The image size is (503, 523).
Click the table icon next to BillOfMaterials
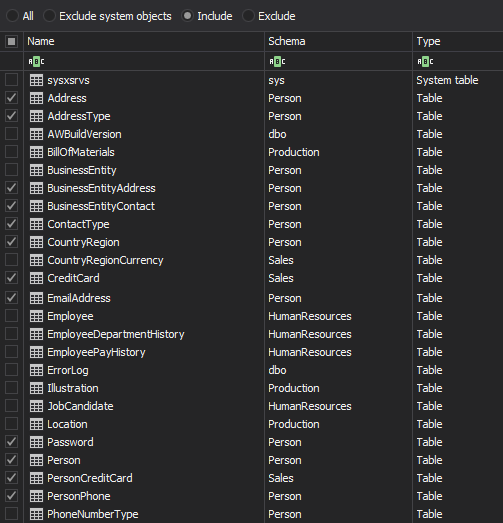(x=36, y=152)
